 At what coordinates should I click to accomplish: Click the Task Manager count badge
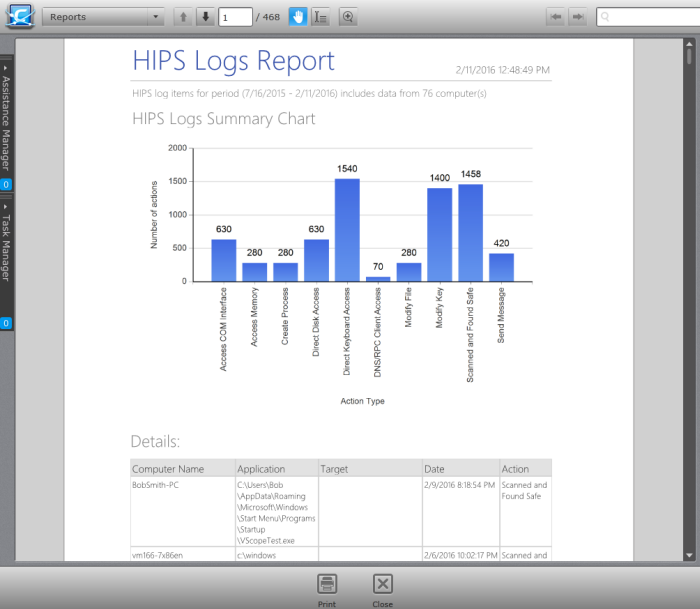6,323
